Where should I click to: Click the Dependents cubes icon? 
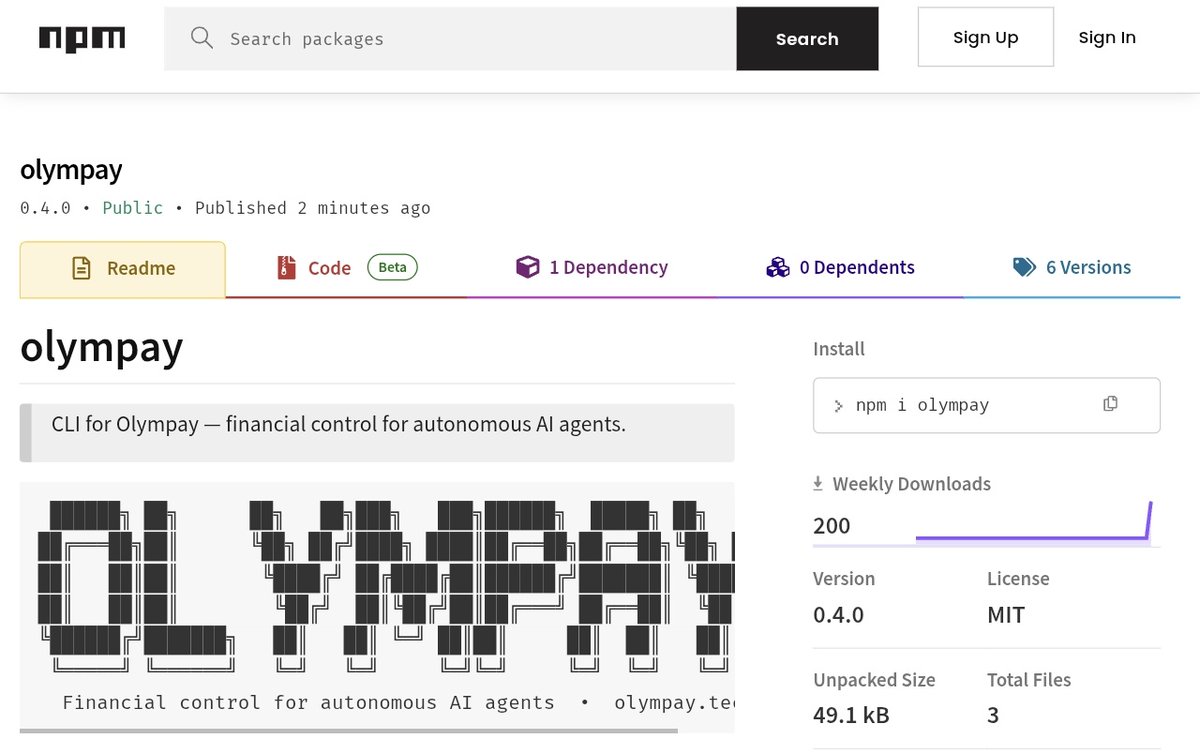[778, 267]
